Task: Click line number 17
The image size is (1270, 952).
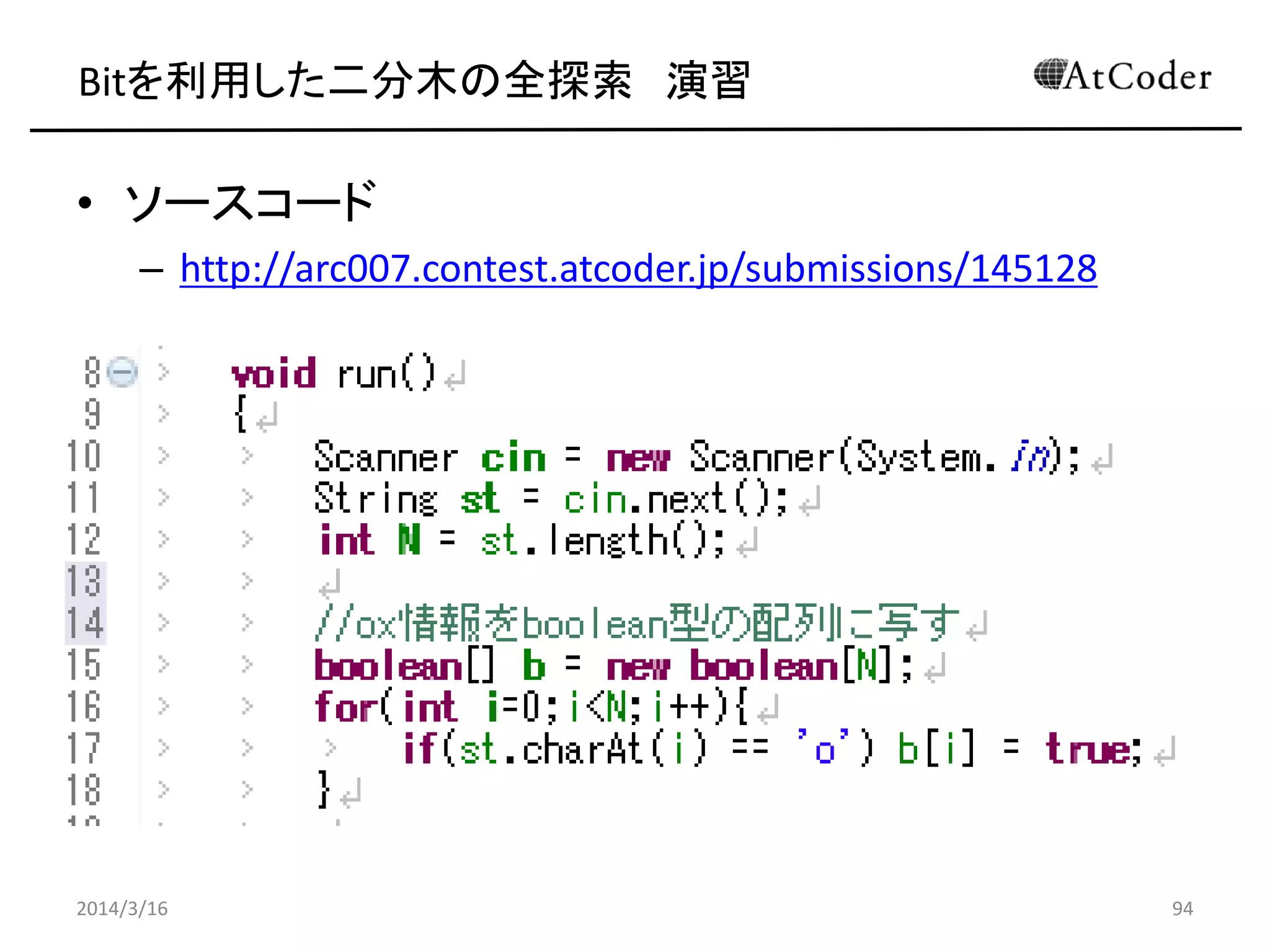Action: tap(83, 749)
